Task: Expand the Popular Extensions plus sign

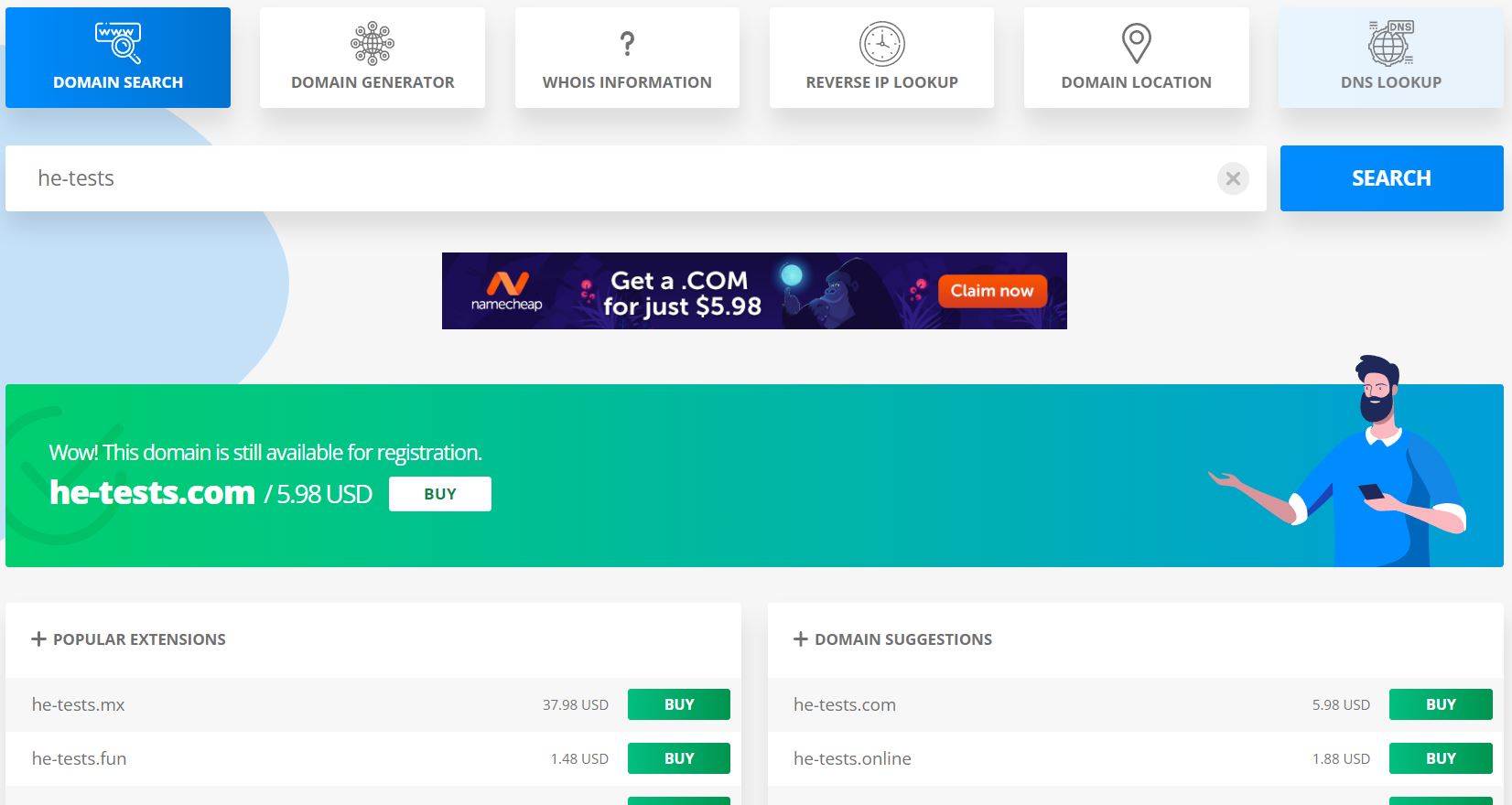Action: click(x=38, y=639)
